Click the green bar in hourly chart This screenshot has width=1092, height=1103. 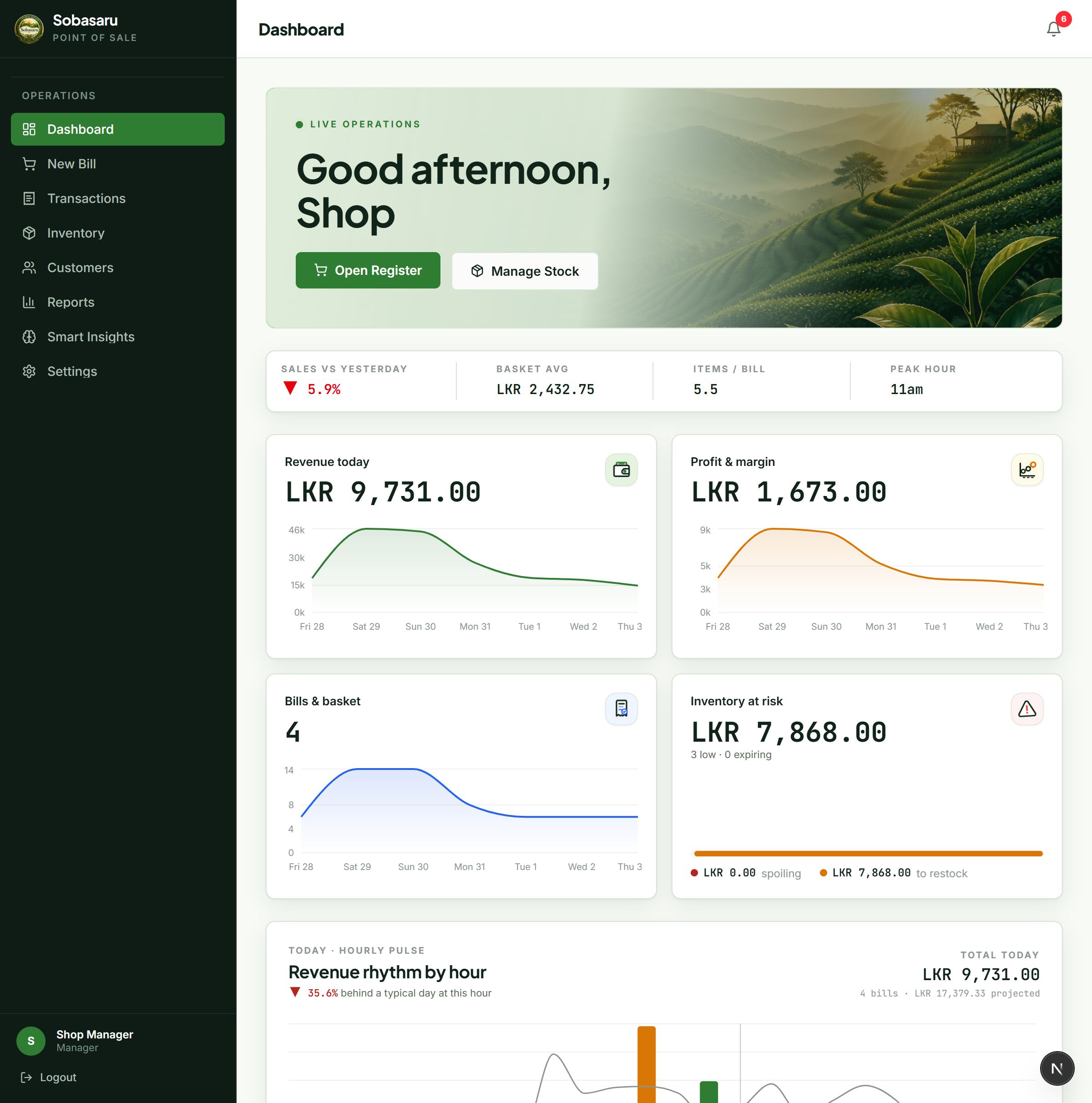click(x=708, y=1092)
